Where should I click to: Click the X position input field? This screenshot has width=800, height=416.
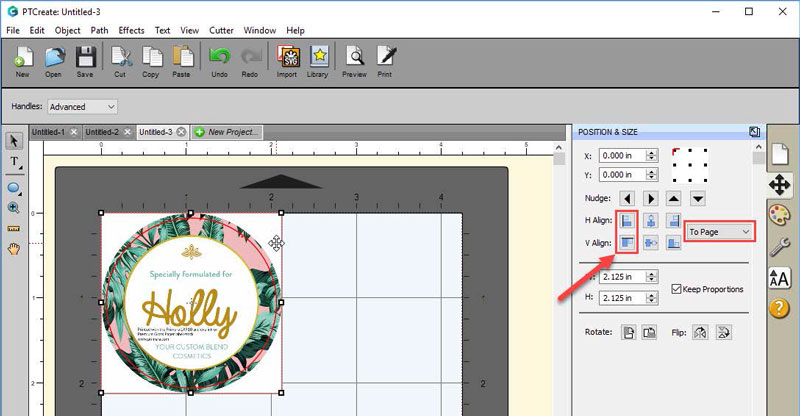(622, 156)
